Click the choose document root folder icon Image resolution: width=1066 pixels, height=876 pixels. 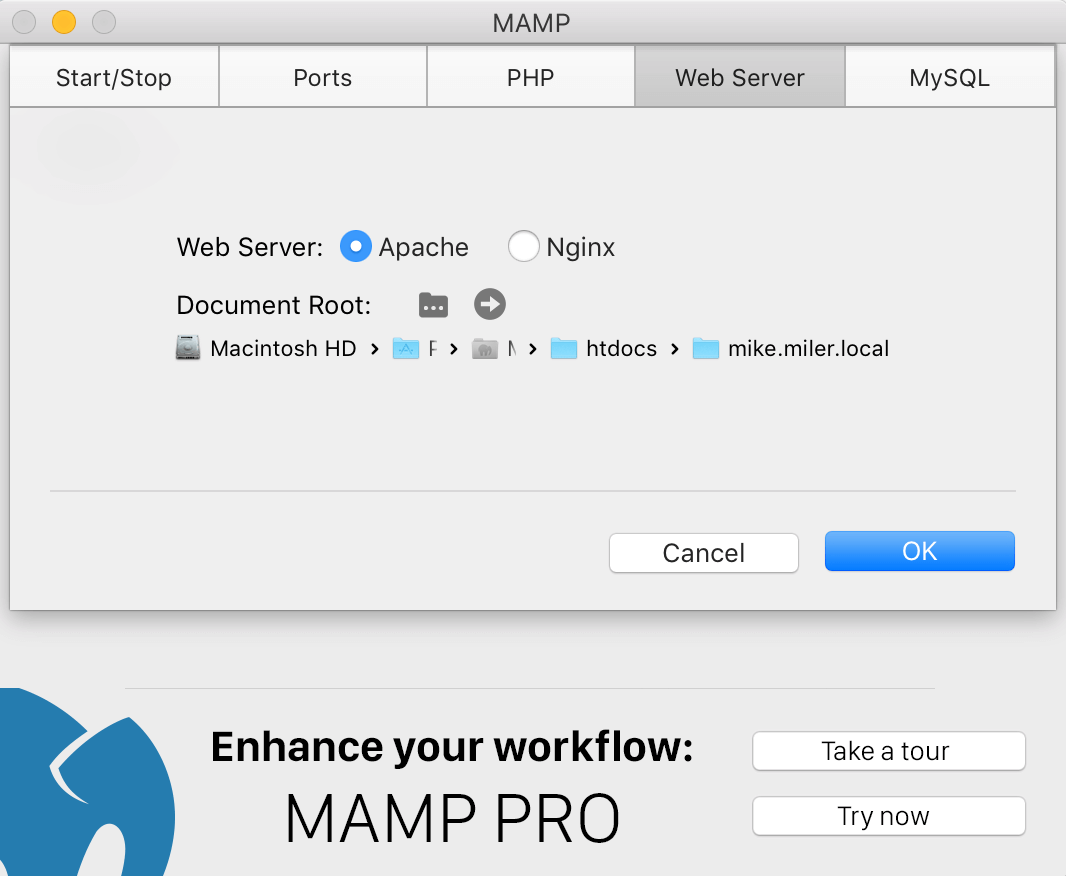click(x=433, y=304)
